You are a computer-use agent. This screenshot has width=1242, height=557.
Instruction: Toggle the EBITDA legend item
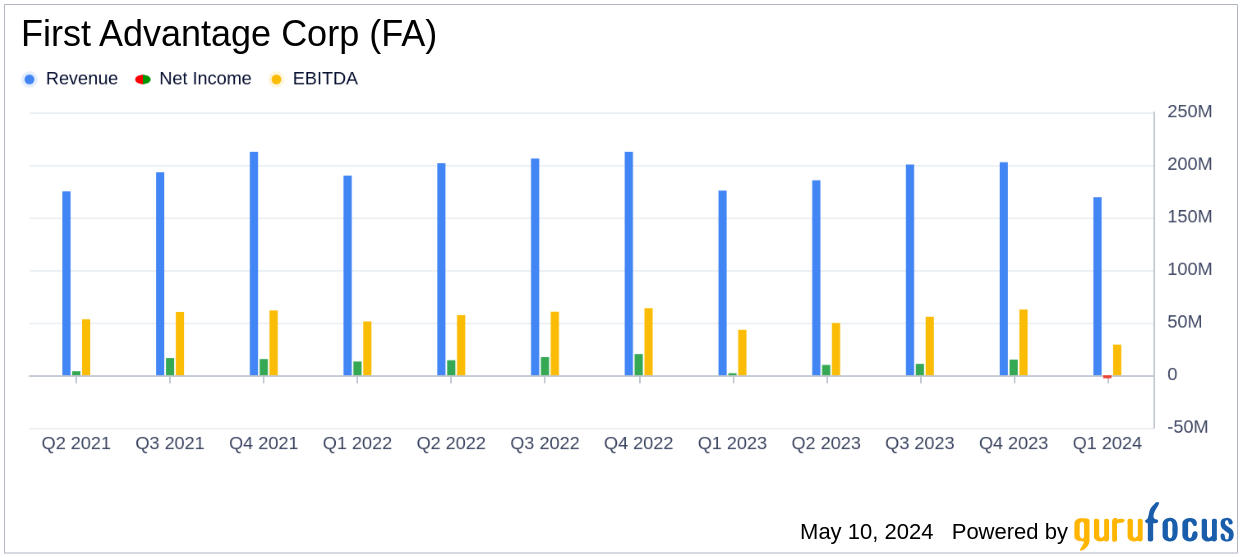pyautogui.click(x=314, y=79)
